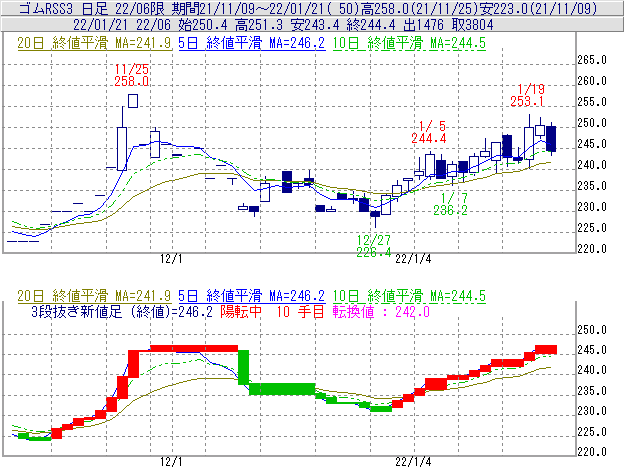Viewport: 624px width, 475px height.
Task: Click the 取3804 open interest value
Action: tap(472, 25)
